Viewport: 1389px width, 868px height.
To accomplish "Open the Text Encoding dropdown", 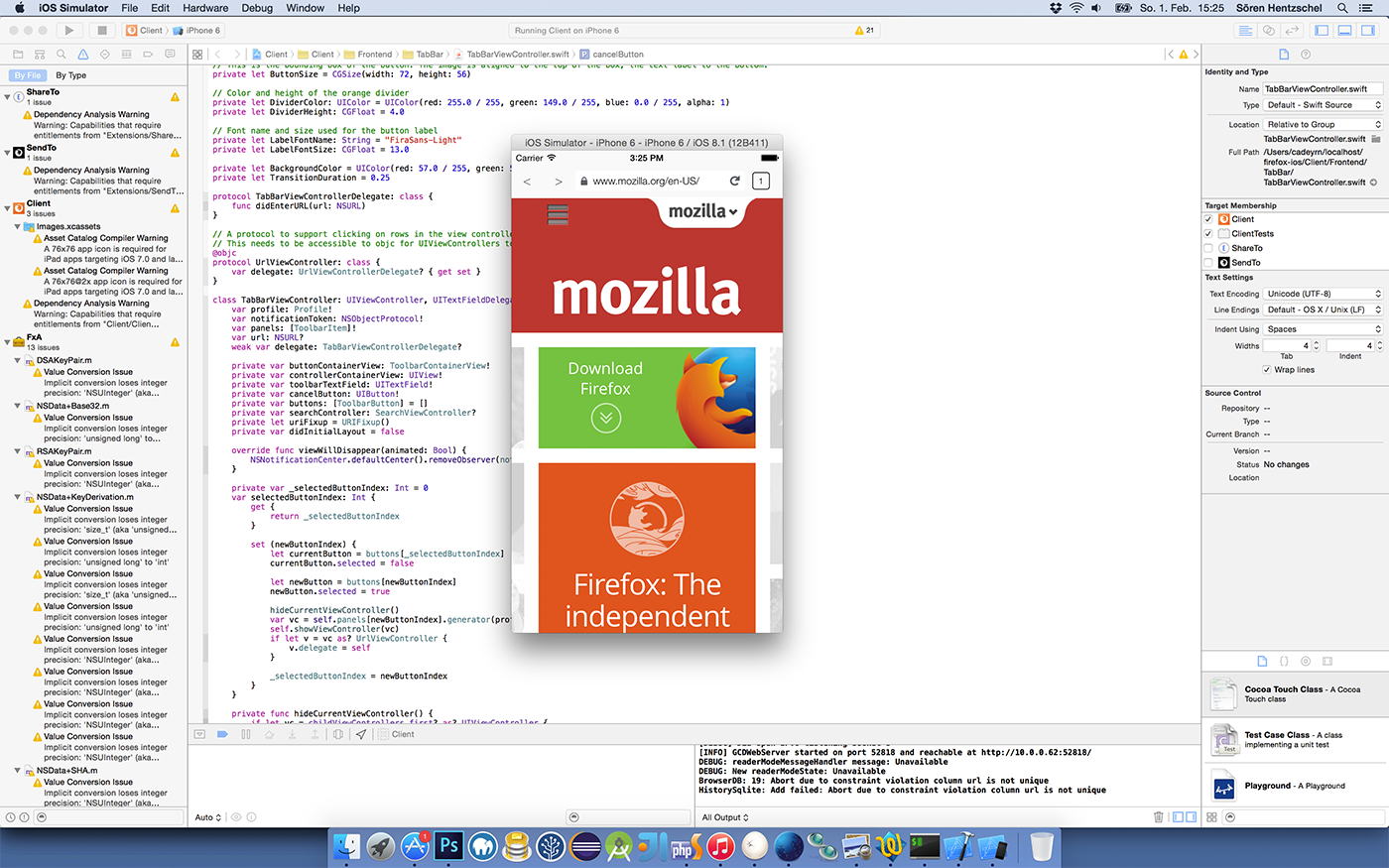I will point(1322,294).
